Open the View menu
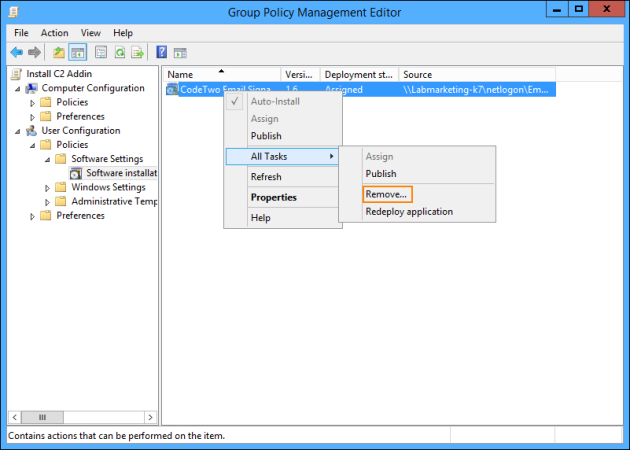Viewport: 630px width, 450px height. [90, 33]
